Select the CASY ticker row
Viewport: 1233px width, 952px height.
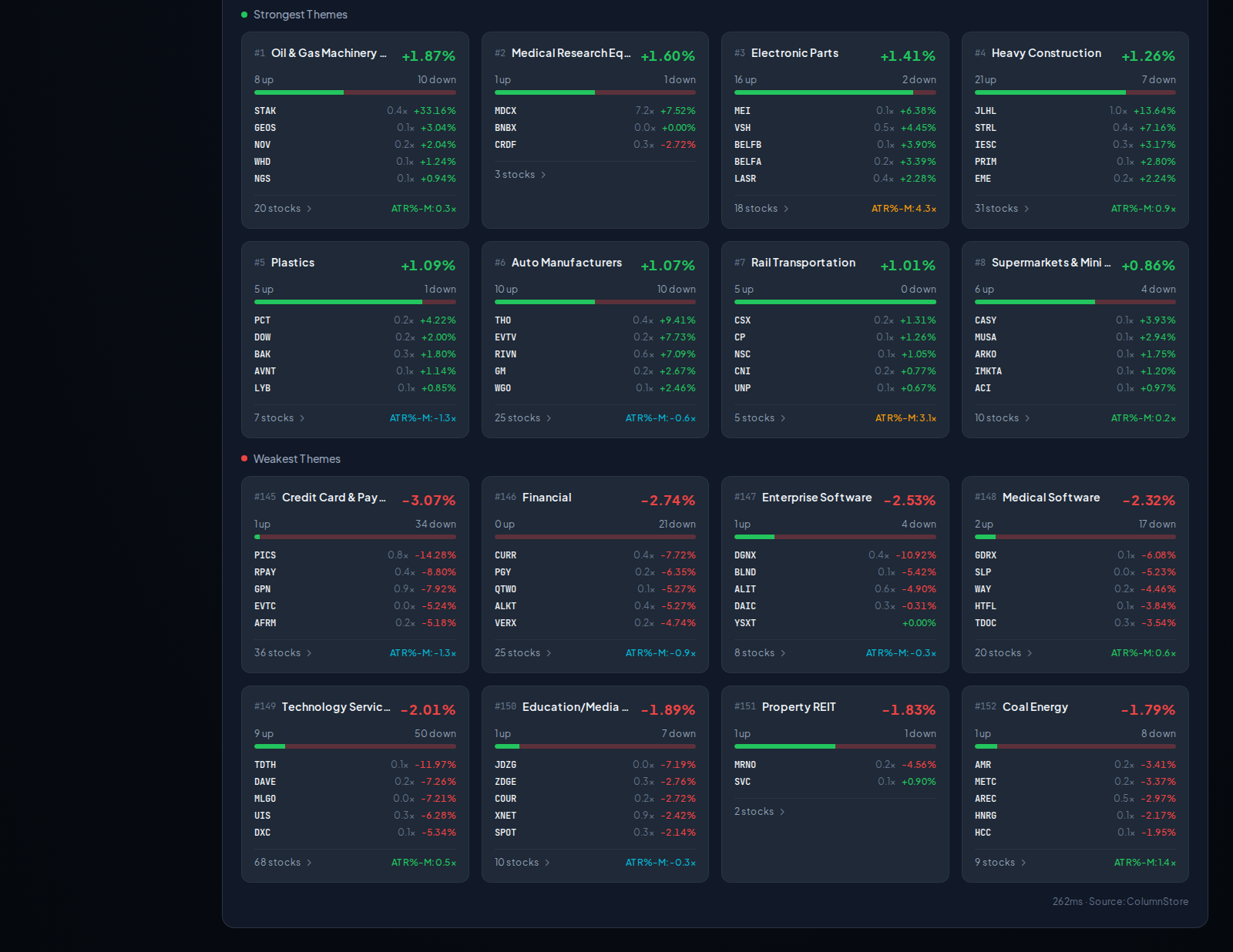[x=1075, y=320]
